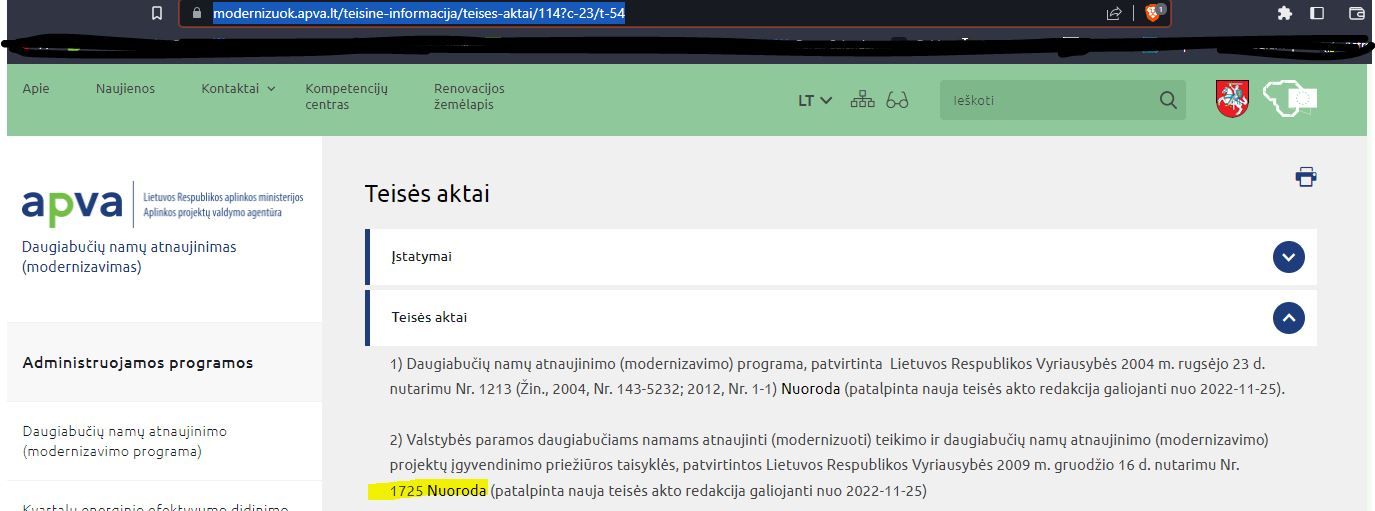This screenshot has height=511, width=1375.
Task: Expand the Kontaktai menu dropdown
Action: (238, 88)
